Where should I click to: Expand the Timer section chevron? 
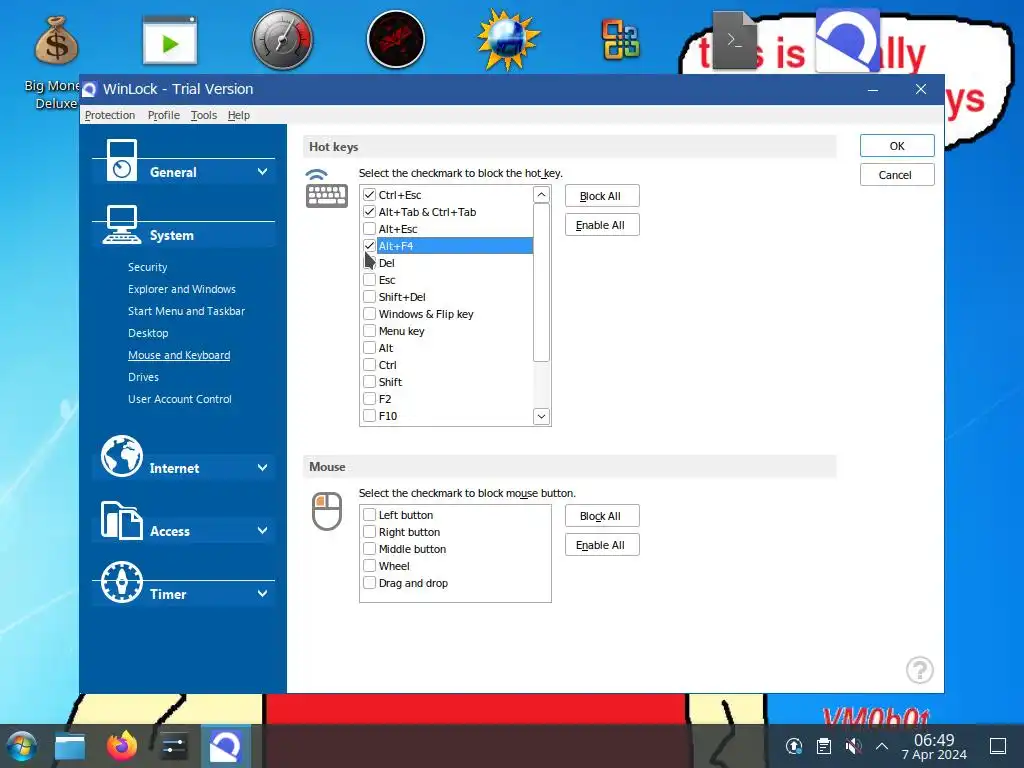(263, 594)
